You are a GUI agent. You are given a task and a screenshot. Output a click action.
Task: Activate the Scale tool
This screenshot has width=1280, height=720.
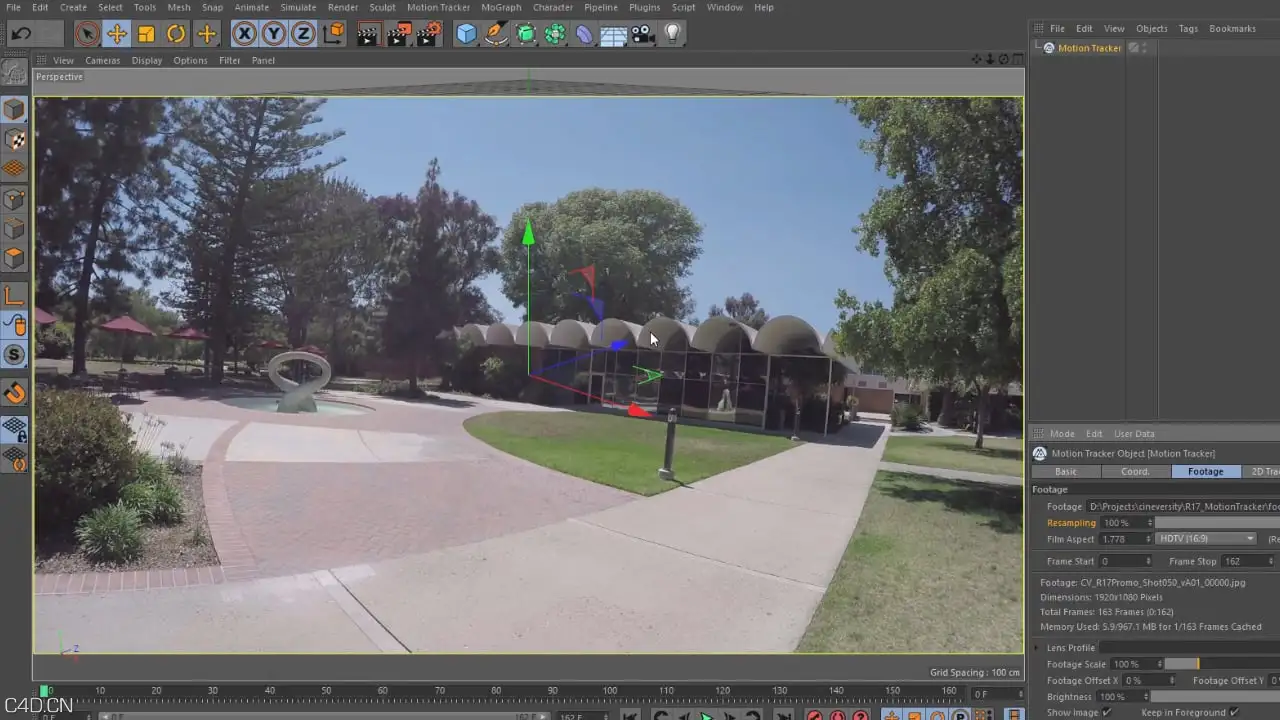coord(146,34)
